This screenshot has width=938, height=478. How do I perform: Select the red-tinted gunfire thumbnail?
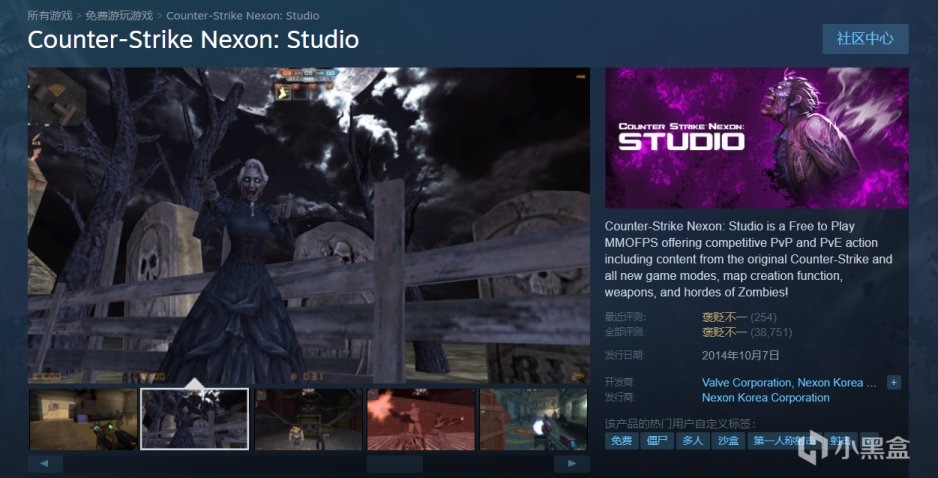(421, 419)
